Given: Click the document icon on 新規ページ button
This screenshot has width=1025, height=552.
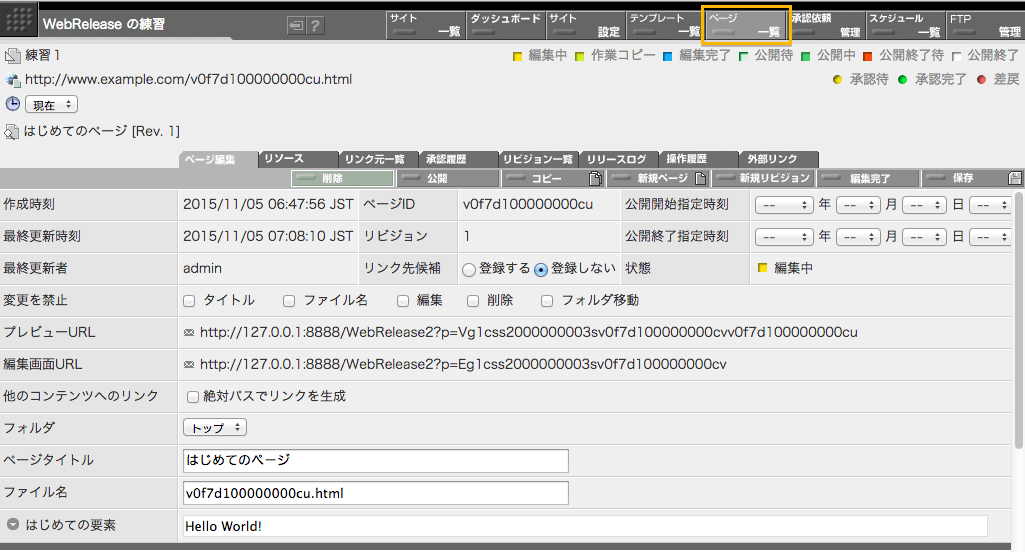Looking at the screenshot, I should pos(700,178).
